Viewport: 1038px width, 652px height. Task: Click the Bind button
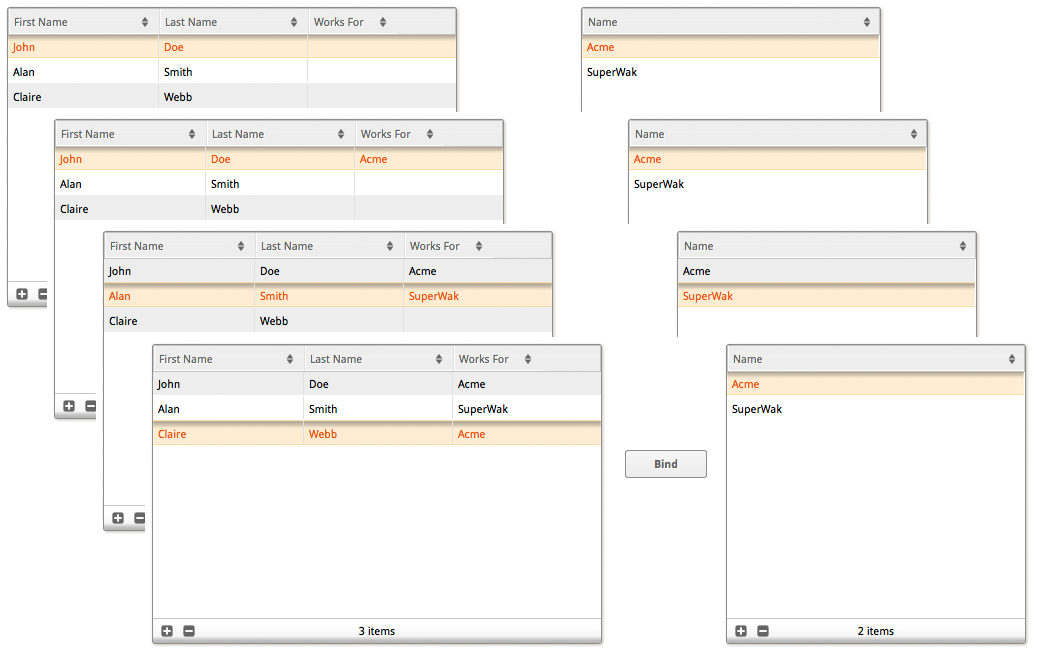coord(665,464)
